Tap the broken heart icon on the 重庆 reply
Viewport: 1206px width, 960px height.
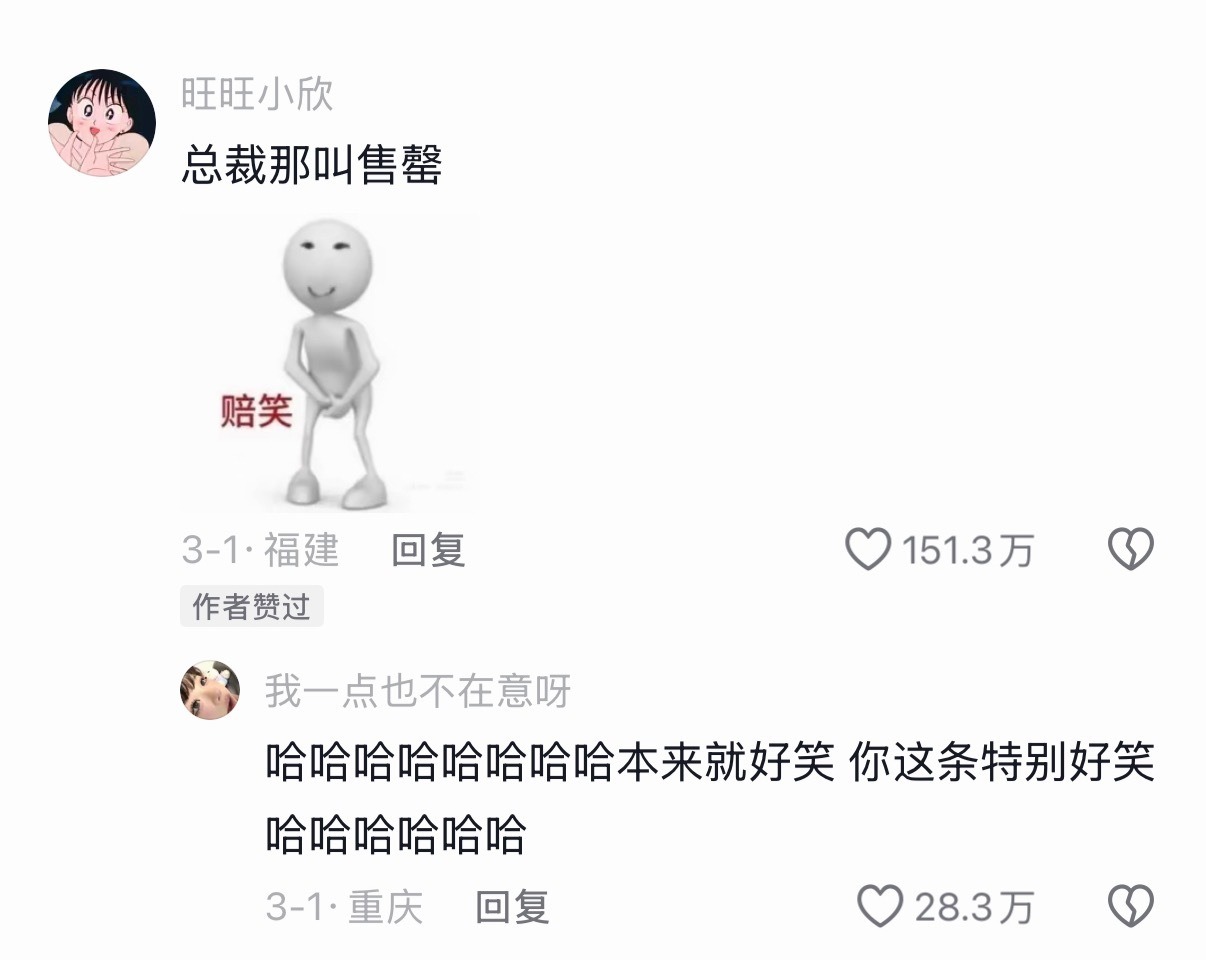pos(1131,907)
